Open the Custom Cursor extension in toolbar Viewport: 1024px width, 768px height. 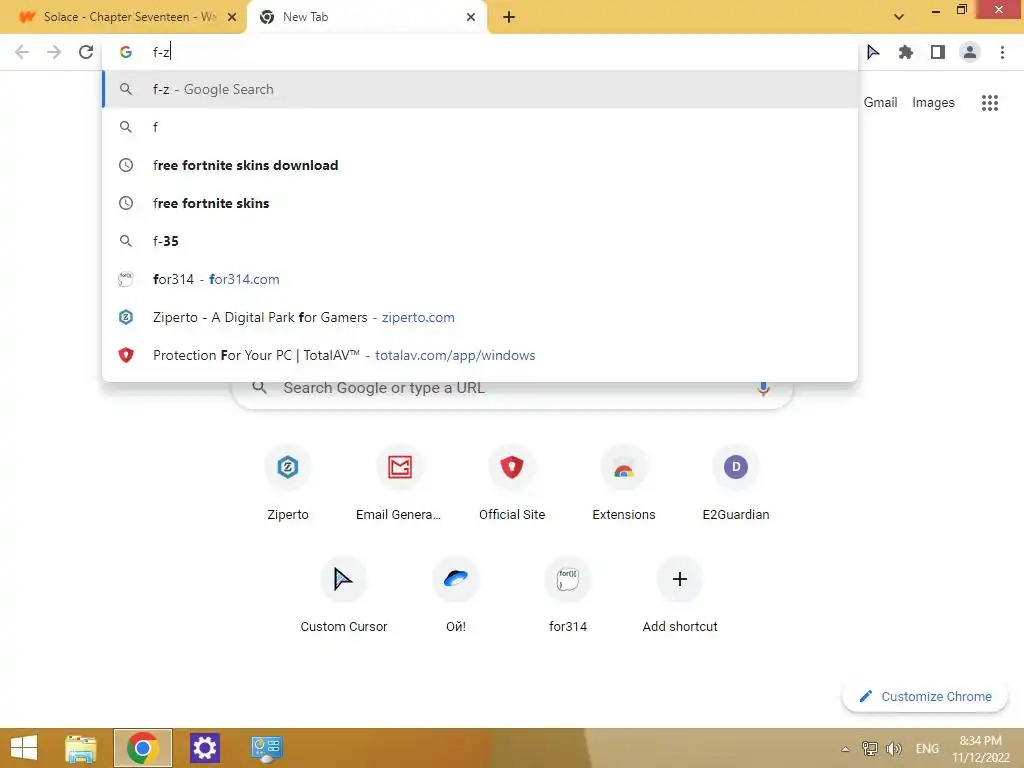pyautogui.click(x=873, y=52)
